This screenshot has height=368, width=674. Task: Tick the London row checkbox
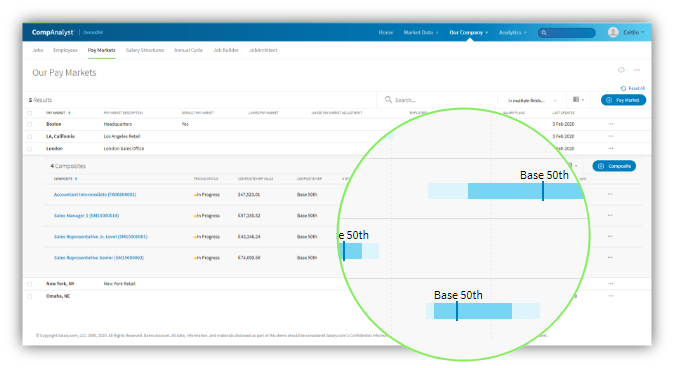(x=30, y=149)
